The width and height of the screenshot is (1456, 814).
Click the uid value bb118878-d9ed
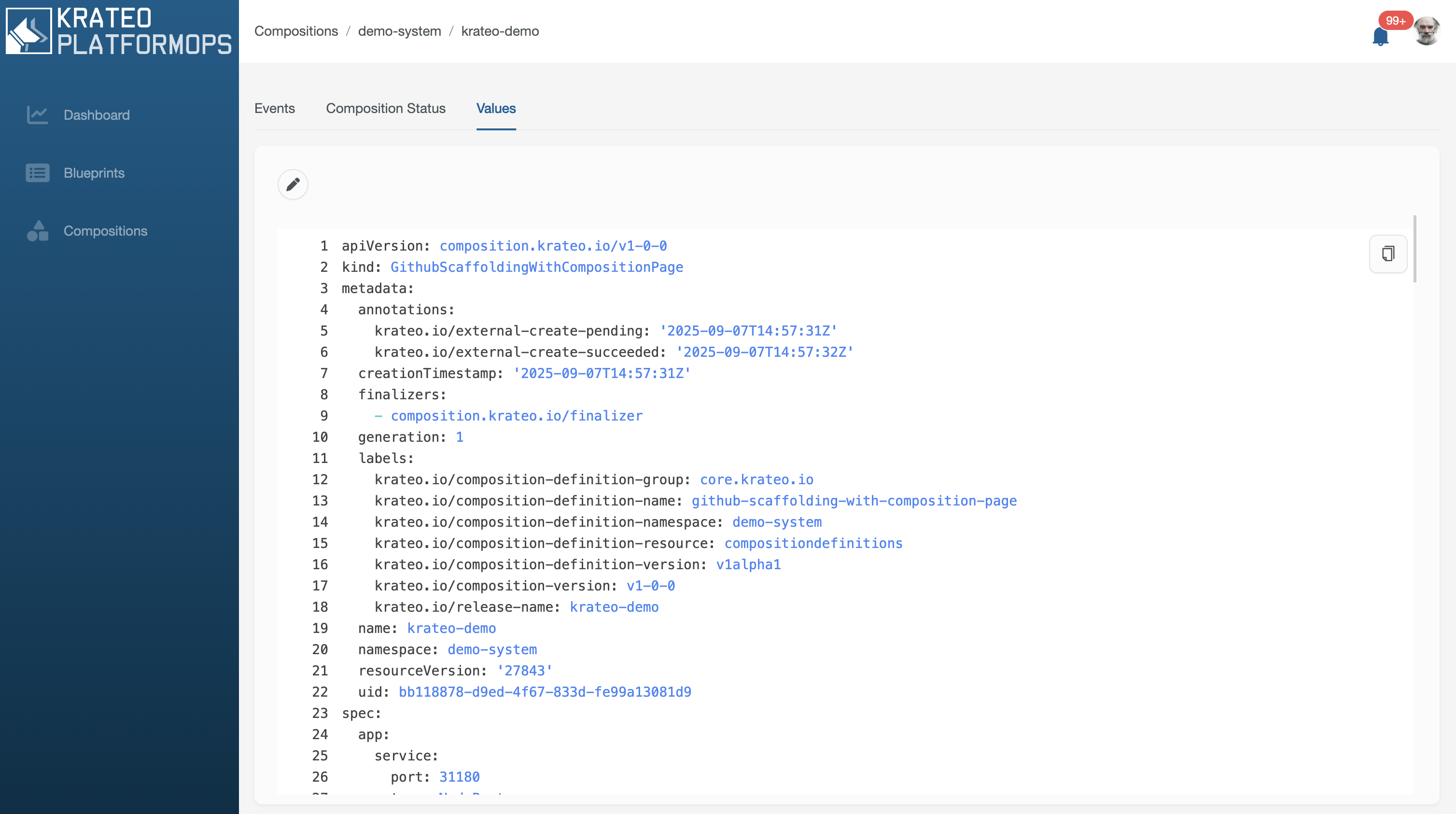coord(545,692)
